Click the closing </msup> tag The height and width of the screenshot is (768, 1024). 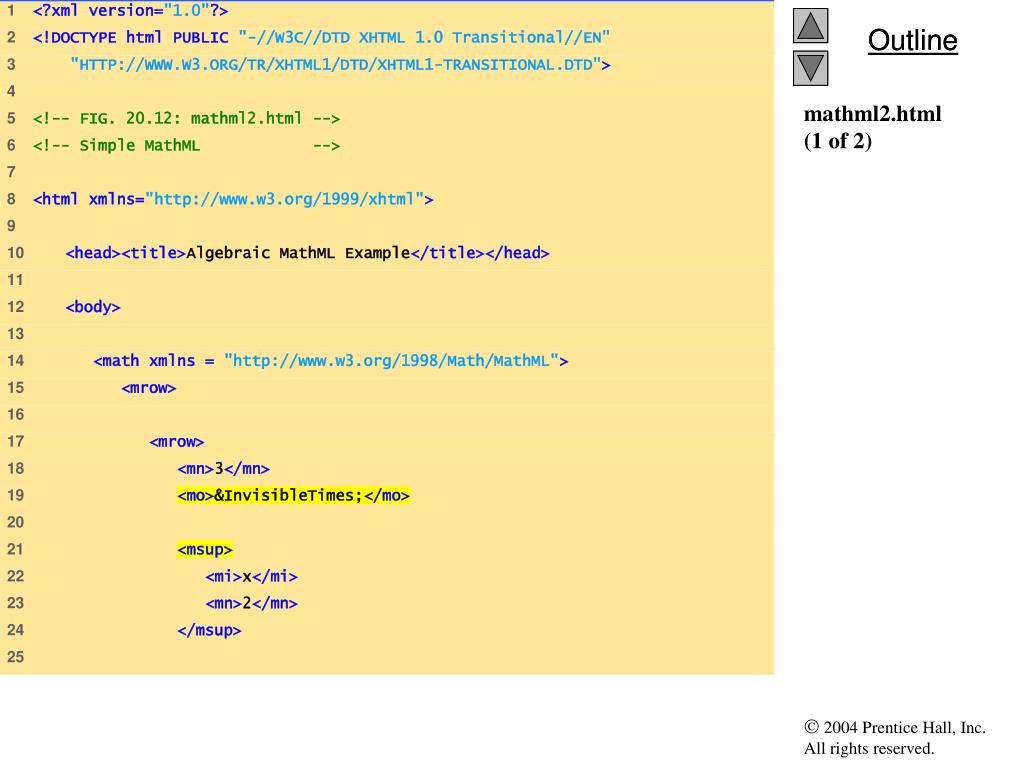pyautogui.click(x=209, y=631)
